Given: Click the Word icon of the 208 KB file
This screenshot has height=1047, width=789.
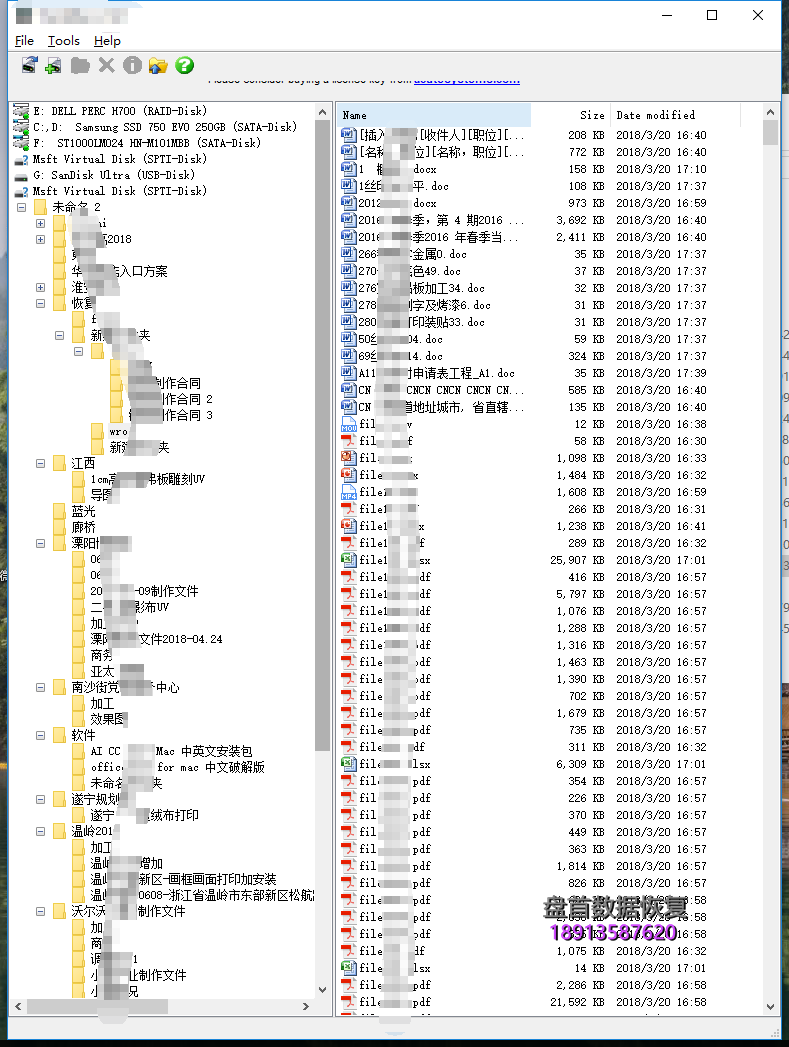Looking at the screenshot, I should (x=348, y=135).
